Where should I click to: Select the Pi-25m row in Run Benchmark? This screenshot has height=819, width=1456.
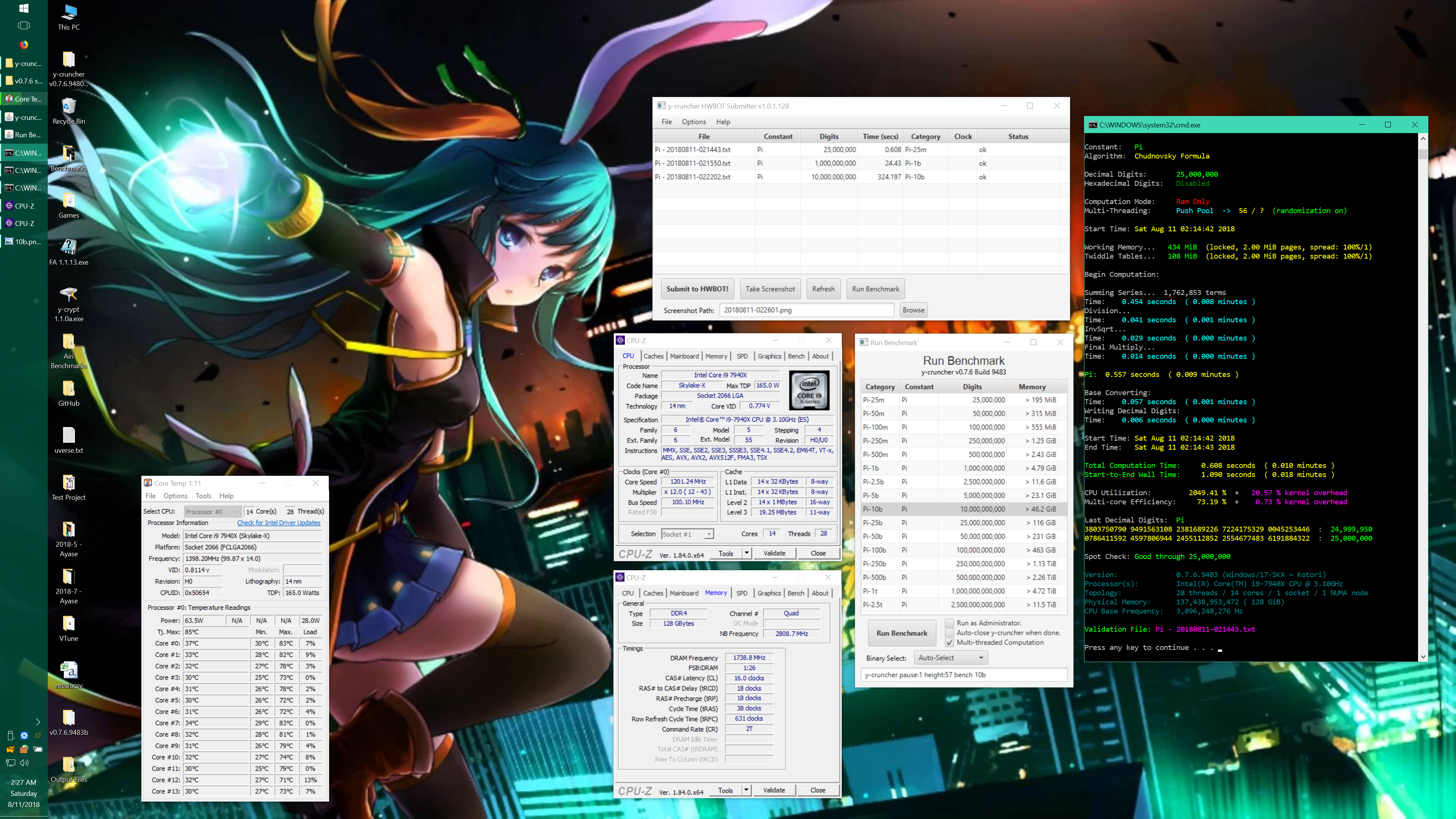963,400
